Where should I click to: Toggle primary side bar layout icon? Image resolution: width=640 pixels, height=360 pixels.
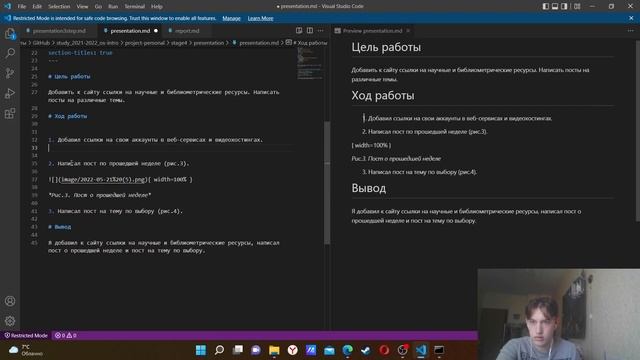[x=546, y=6]
